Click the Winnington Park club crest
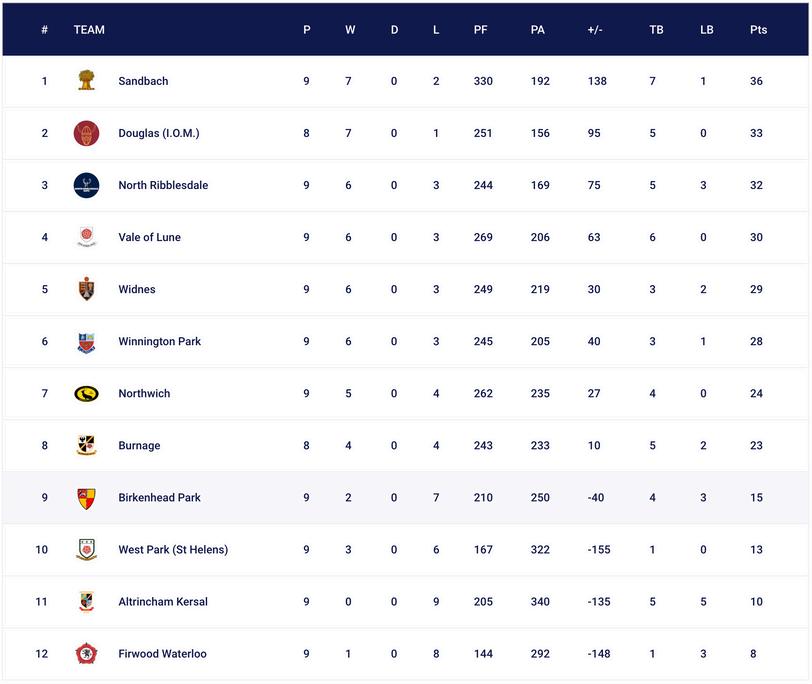 (x=87, y=342)
